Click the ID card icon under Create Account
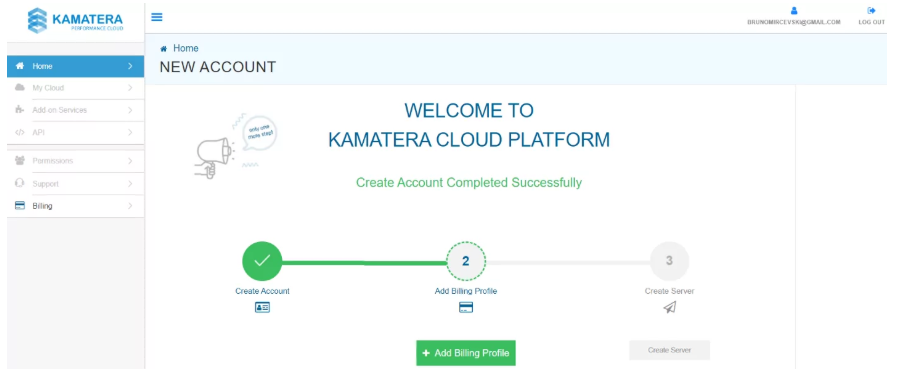This screenshot has height=376, width=897. pos(262,307)
